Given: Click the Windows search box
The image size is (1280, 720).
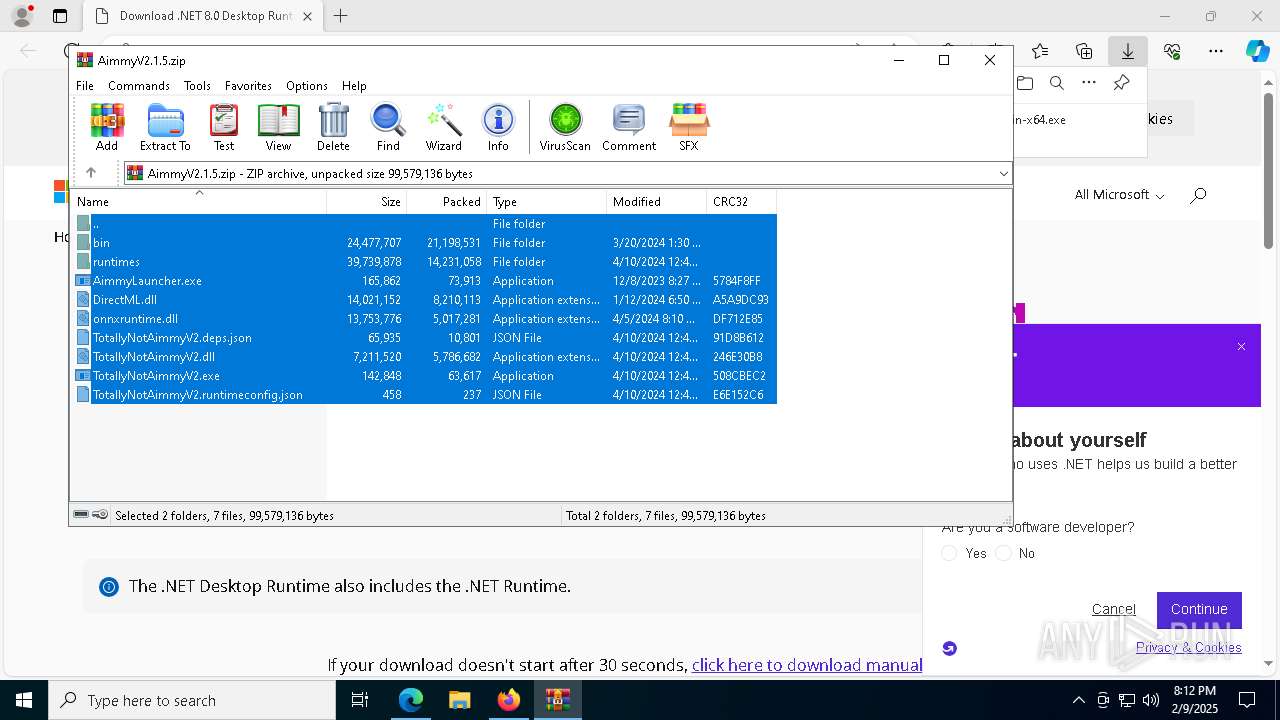Looking at the screenshot, I should (x=192, y=700).
